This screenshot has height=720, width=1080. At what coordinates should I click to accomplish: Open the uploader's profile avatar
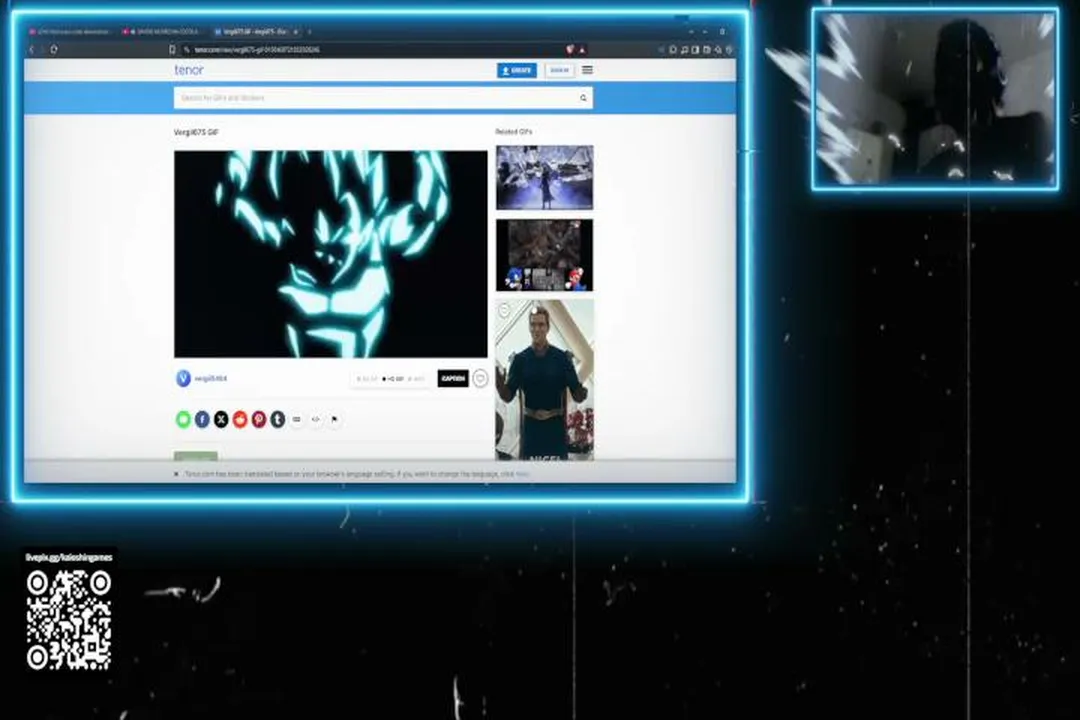tap(183, 378)
